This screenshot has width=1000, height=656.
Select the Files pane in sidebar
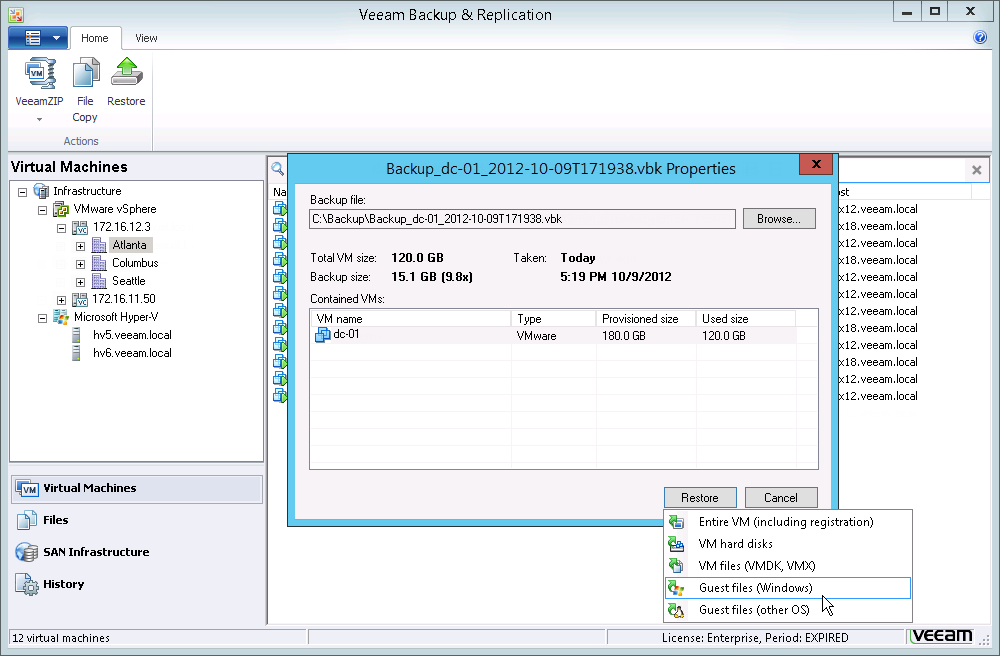(56, 520)
